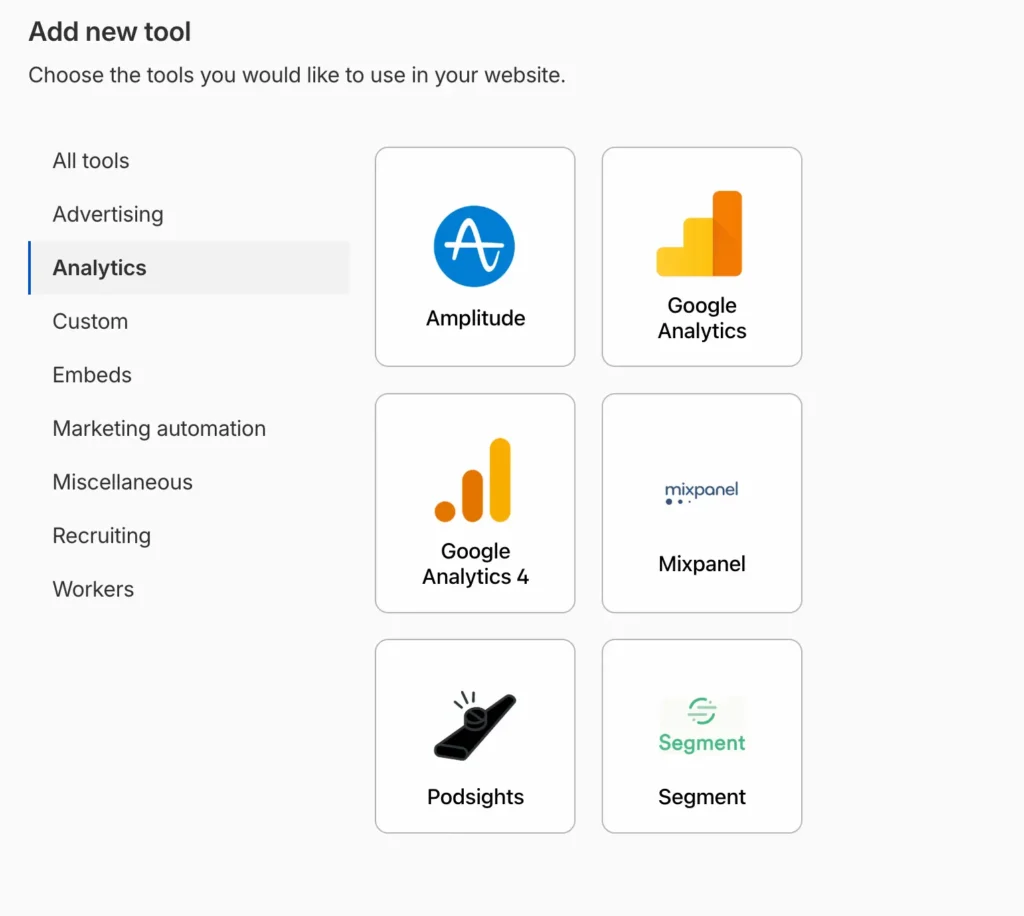Pick the Mixpanel card name text
The width and height of the screenshot is (1024, 916).
pos(701,563)
